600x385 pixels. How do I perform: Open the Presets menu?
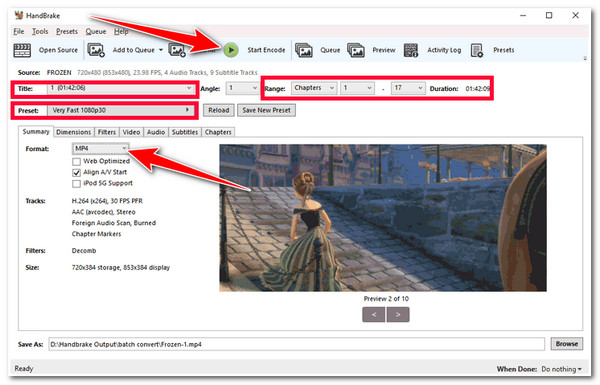click(67, 31)
